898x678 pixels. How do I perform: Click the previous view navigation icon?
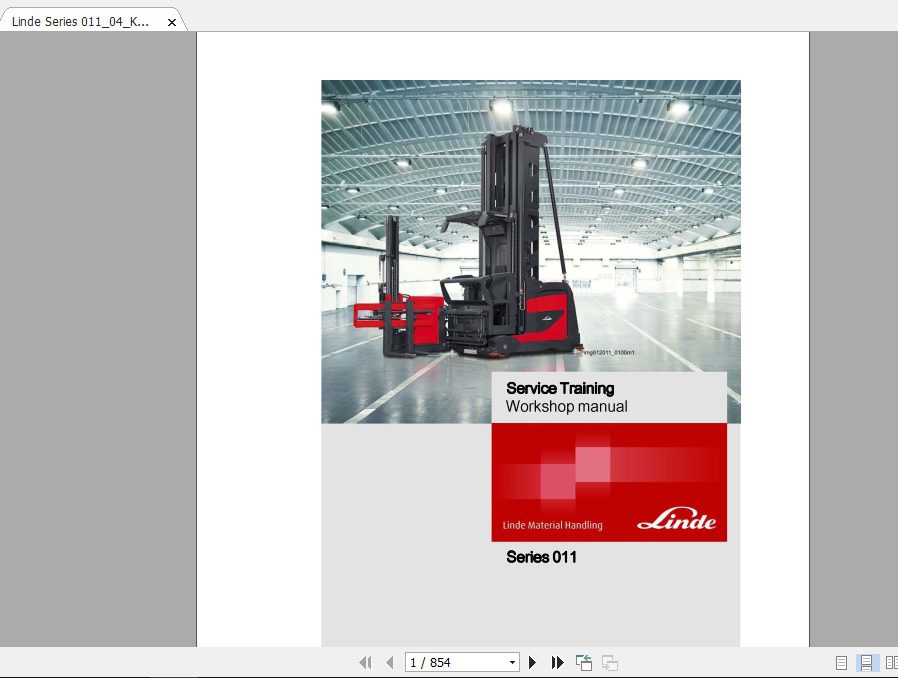point(584,662)
